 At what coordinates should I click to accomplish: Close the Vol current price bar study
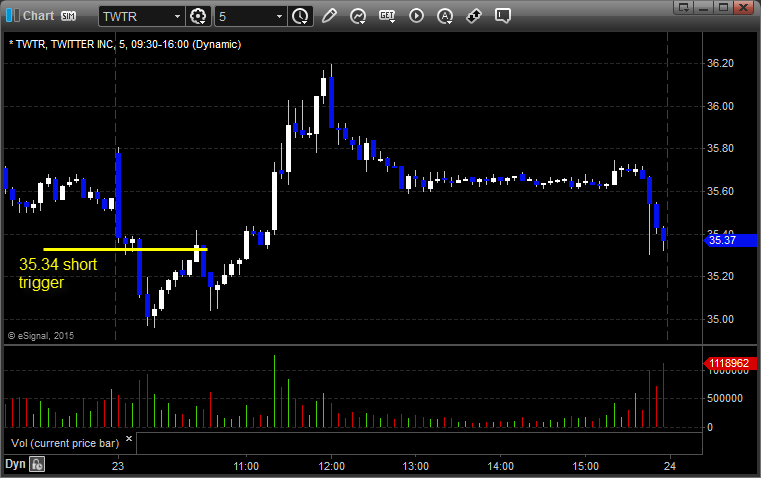pos(129,439)
